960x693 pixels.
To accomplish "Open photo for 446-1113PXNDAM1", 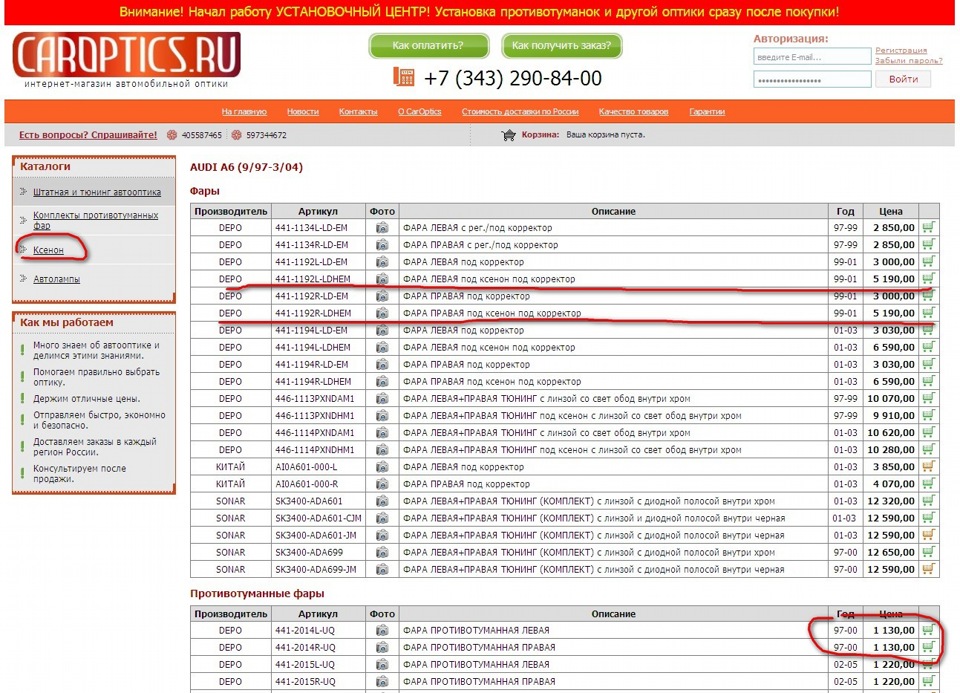I will pos(382,399).
